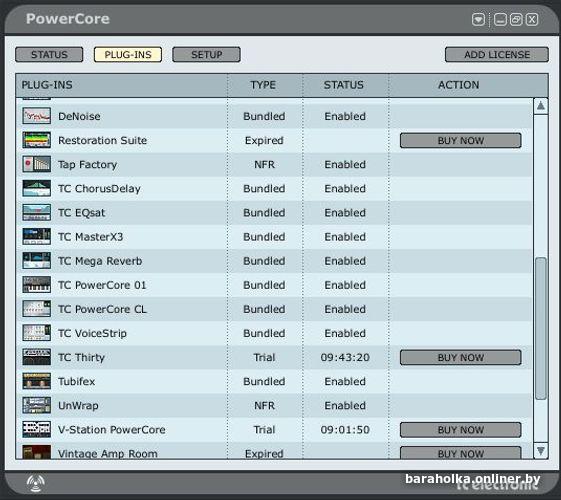Buy Restoration Suite with BUY NOW
The height and width of the screenshot is (500, 561).
tap(460, 141)
